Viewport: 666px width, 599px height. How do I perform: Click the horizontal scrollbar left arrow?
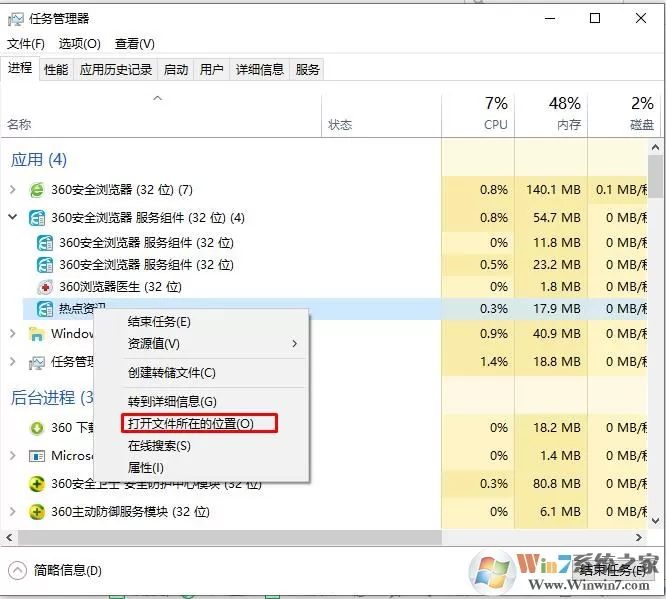[x=9, y=538]
